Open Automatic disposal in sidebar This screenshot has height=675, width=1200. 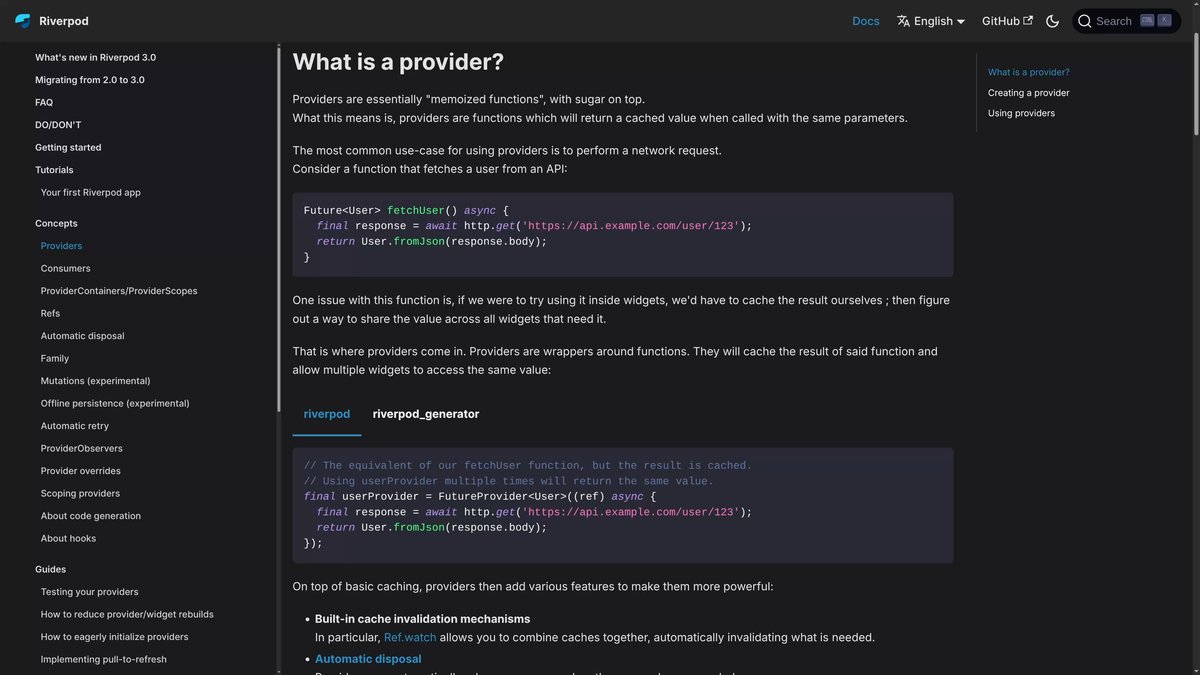click(x=83, y=336)
